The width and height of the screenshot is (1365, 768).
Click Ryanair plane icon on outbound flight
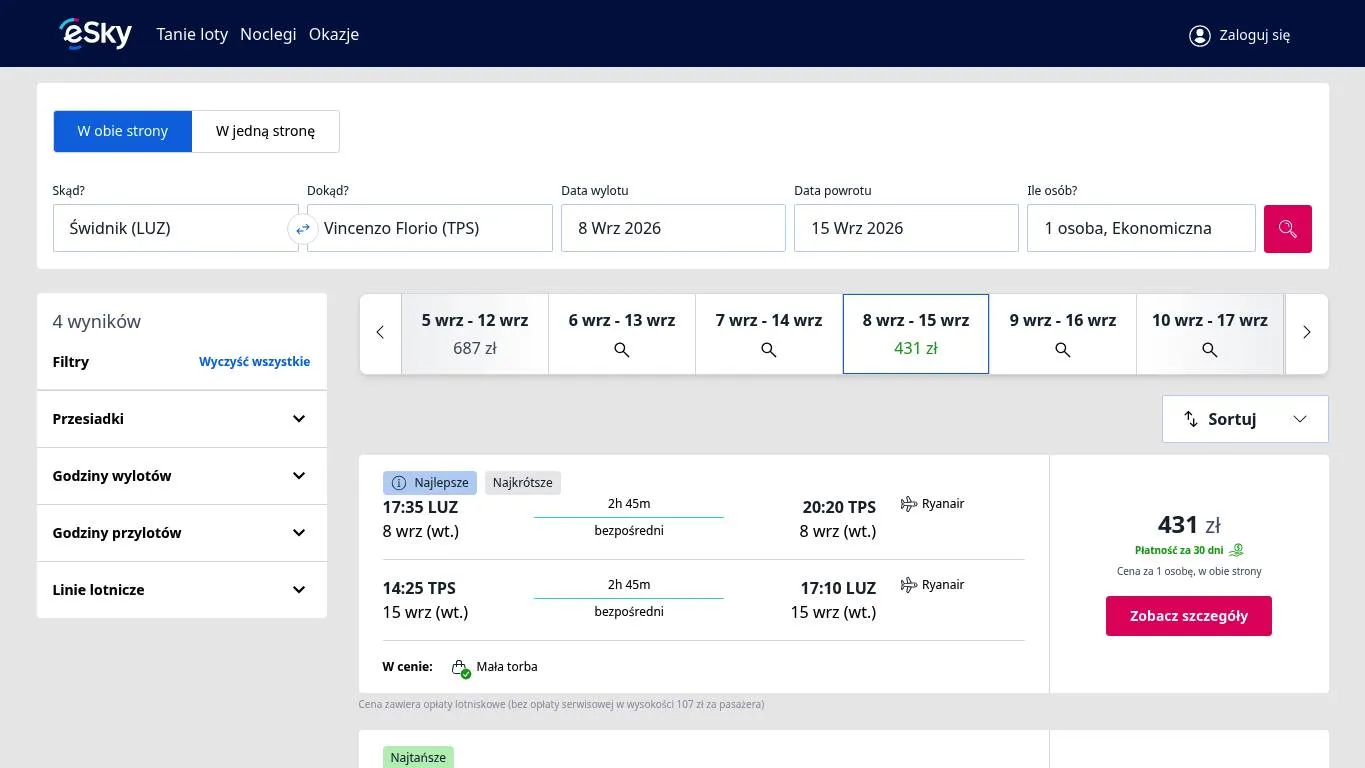click(x=908, y=504)
